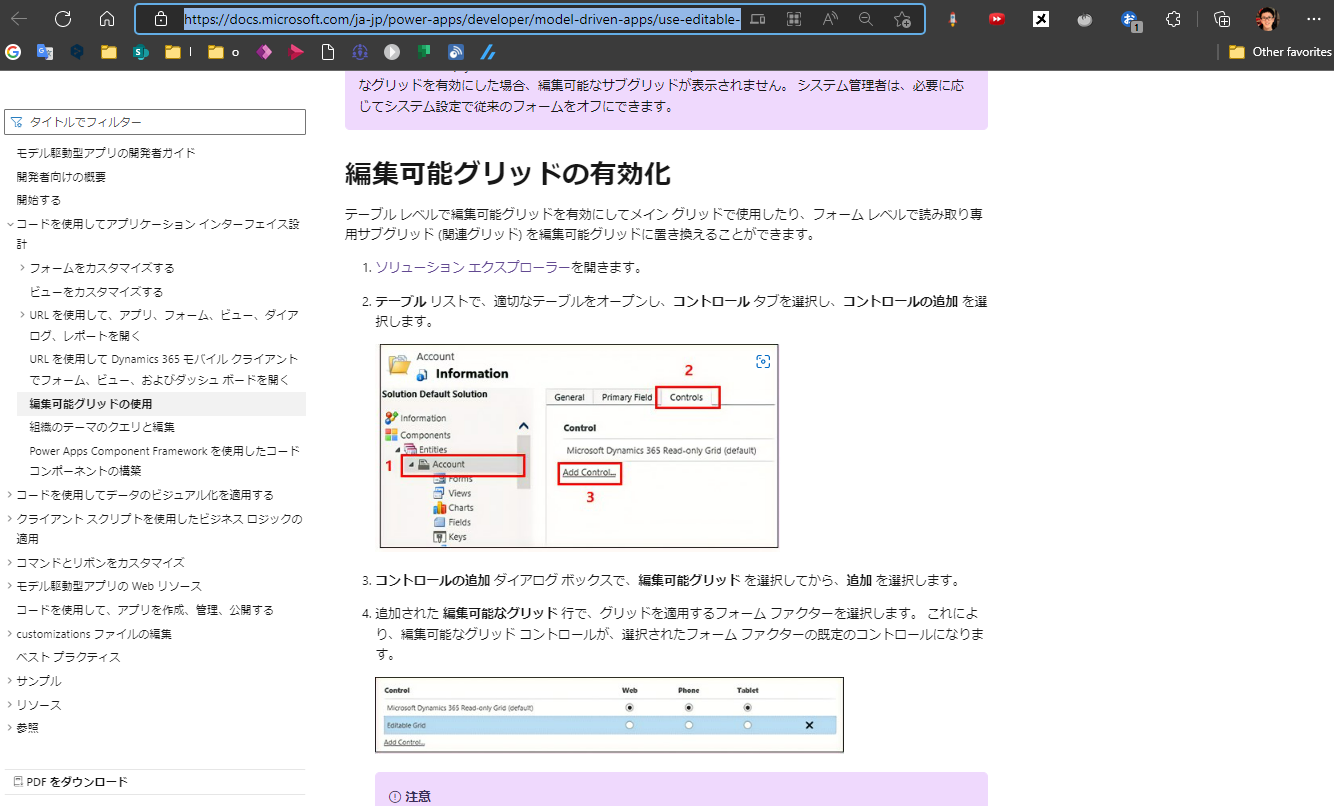Expand コードを使用してデータのビジュアル化を適用する
Viewport: 1334px width, 806px height.
coord(10,495)
